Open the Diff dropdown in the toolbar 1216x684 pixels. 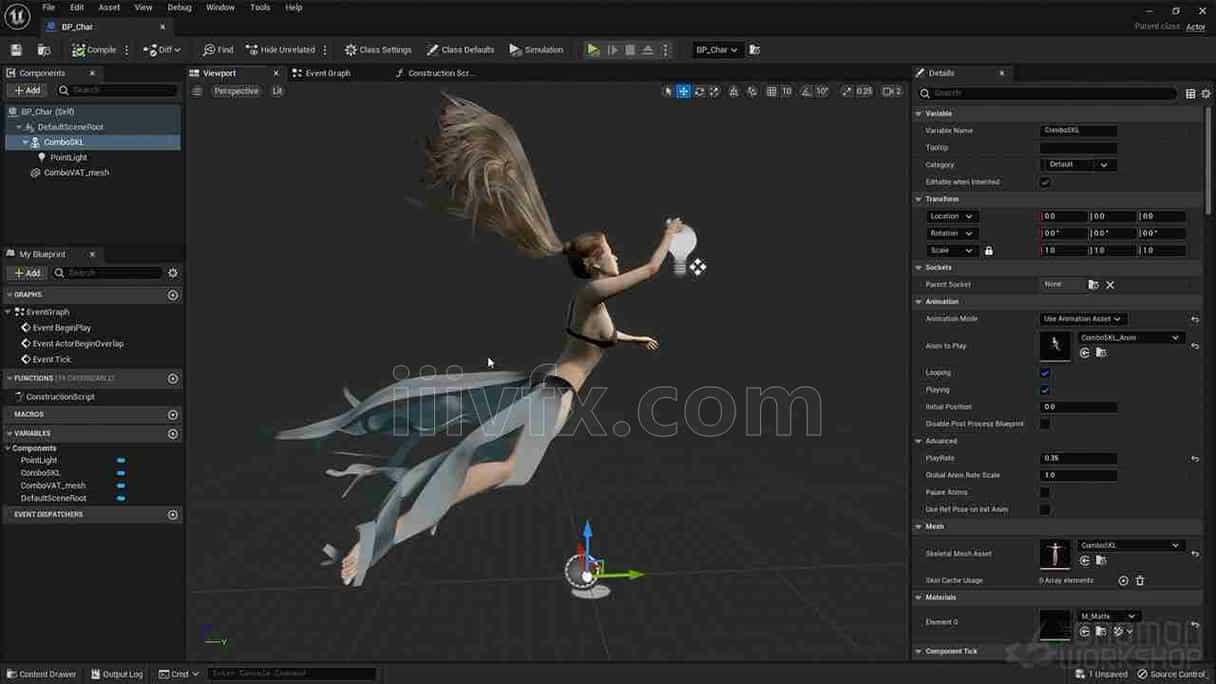(162, 50)
